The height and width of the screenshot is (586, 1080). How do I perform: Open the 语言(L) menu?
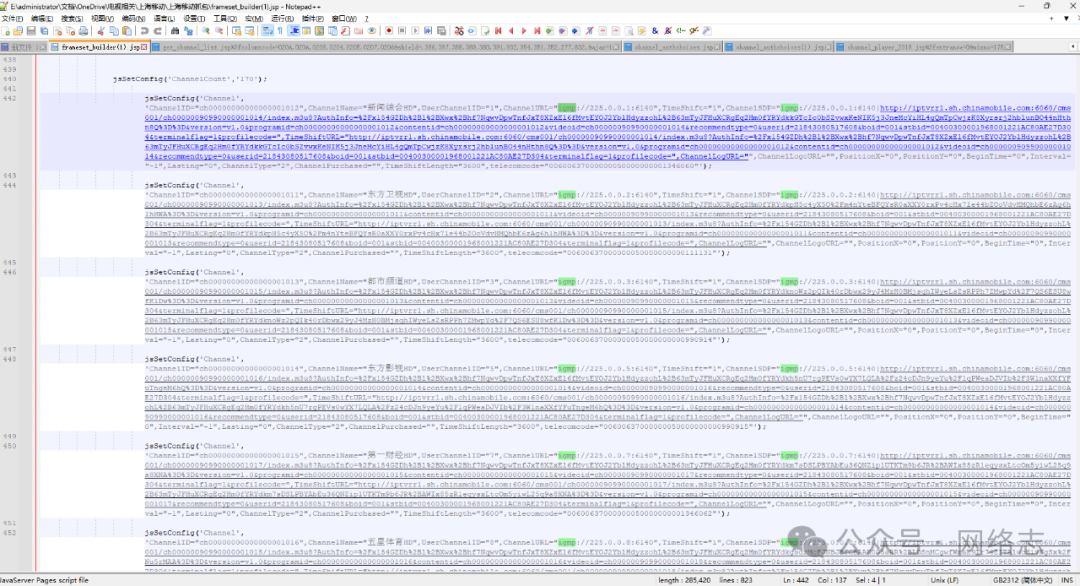pos(164,19)
